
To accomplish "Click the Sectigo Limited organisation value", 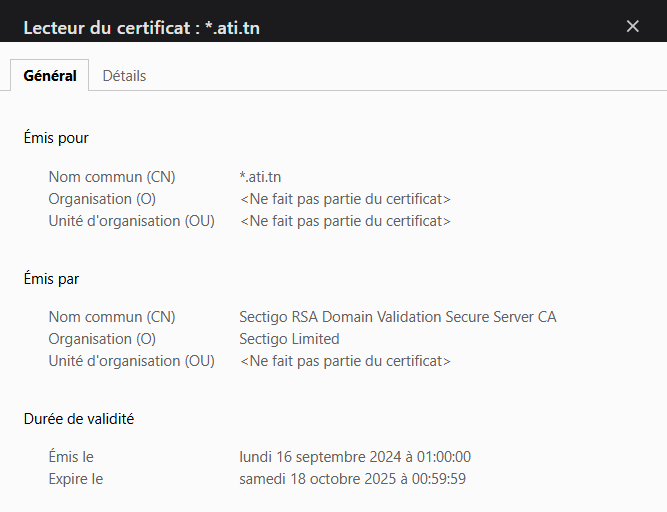I will click(289, 339).
